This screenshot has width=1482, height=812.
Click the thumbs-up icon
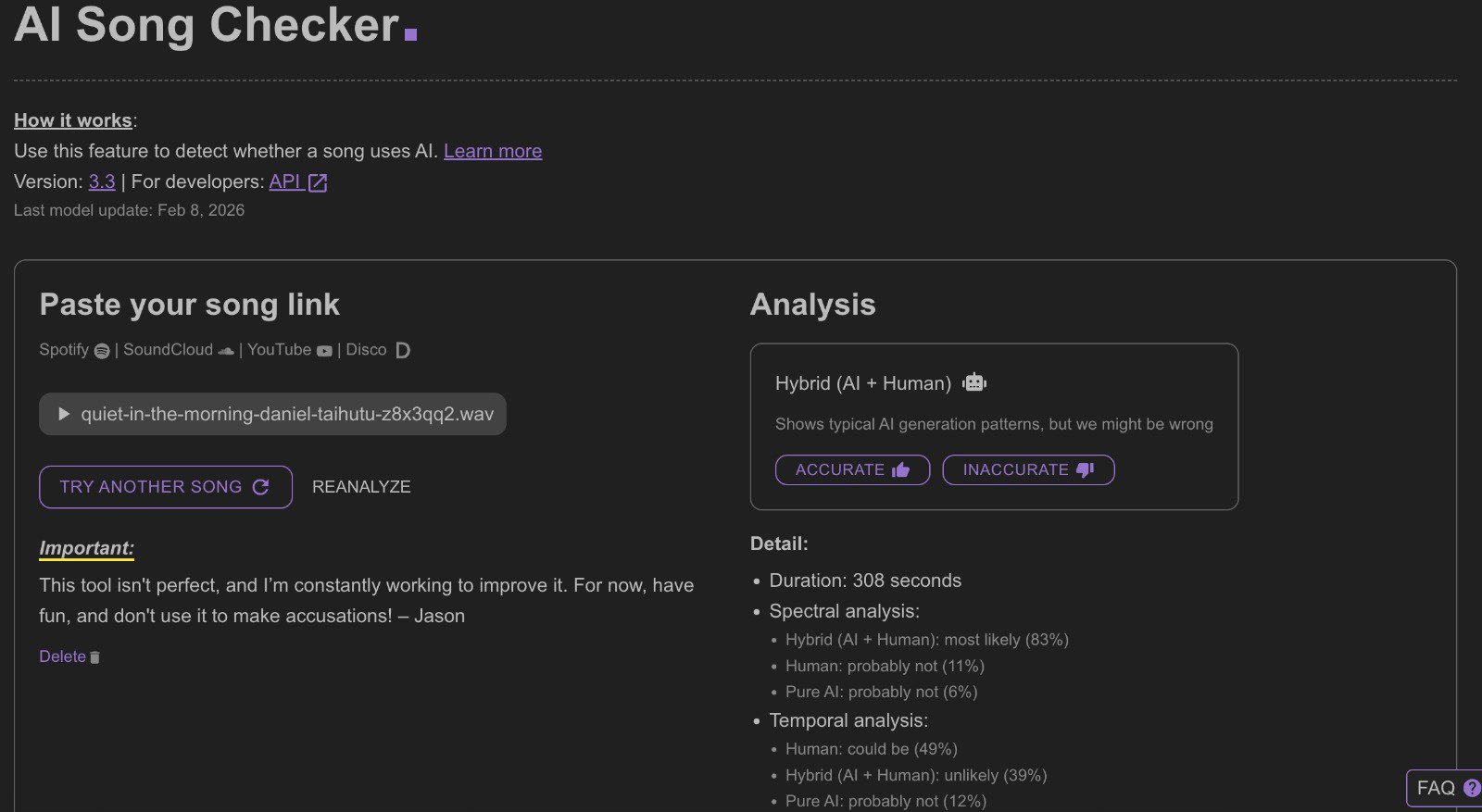900,469
